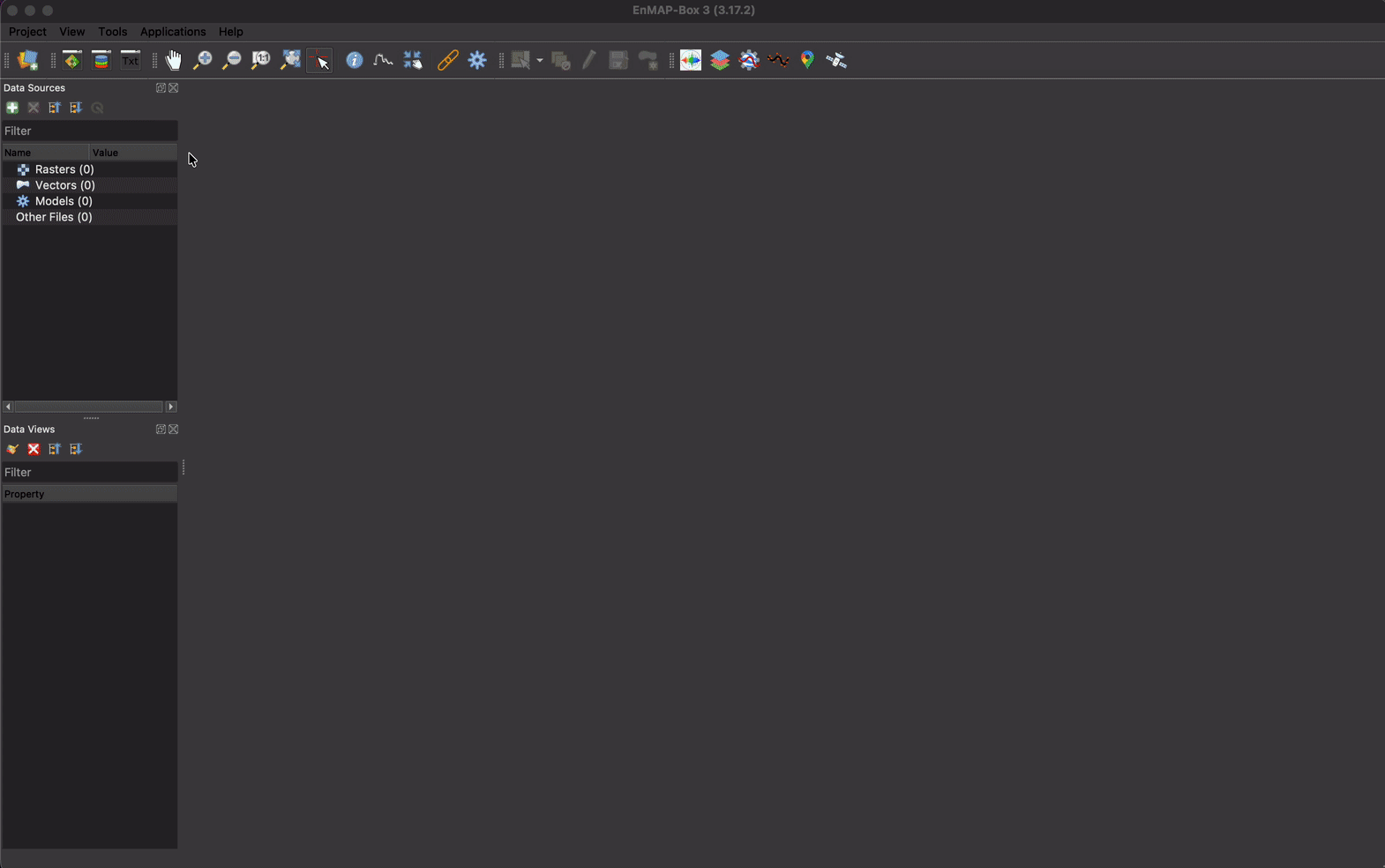This screenshot has height=868, width=1385.
Task: Click the Data Views Filter field
Action: [89, 472]
